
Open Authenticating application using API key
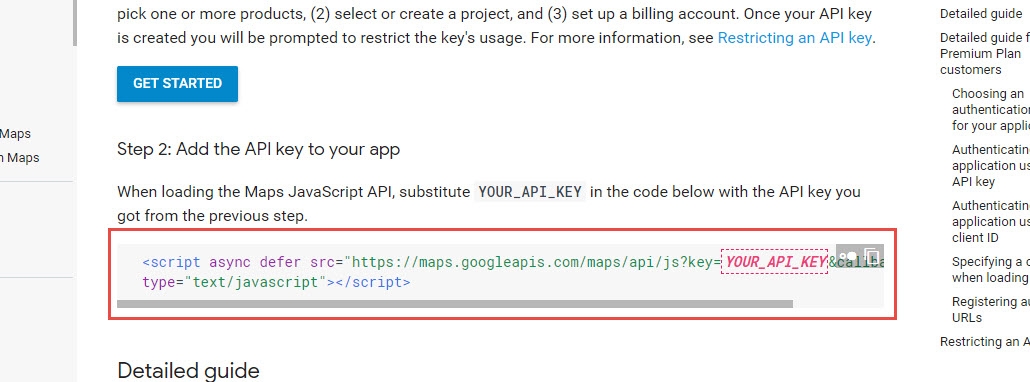click(991, 165)
